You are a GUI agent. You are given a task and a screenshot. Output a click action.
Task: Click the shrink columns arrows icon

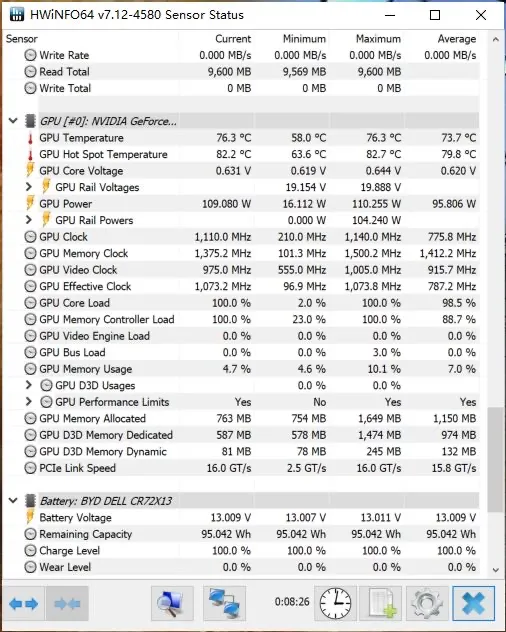pos(67,603)
